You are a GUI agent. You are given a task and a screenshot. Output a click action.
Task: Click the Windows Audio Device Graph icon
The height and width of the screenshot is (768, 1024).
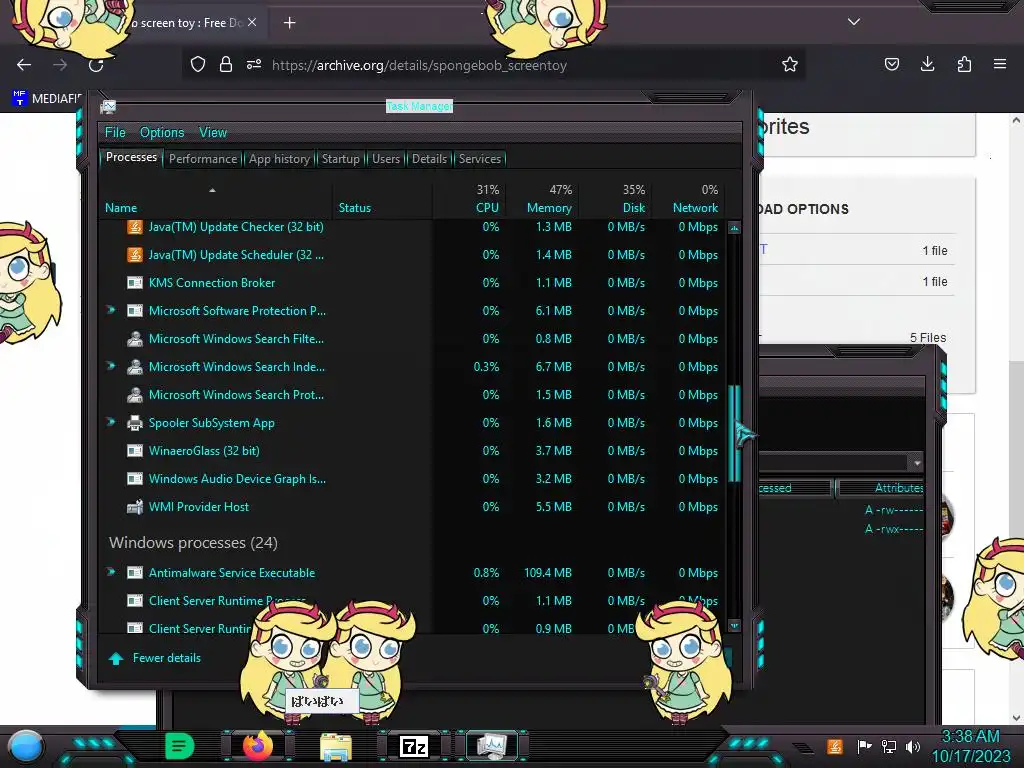click(135, 479)
